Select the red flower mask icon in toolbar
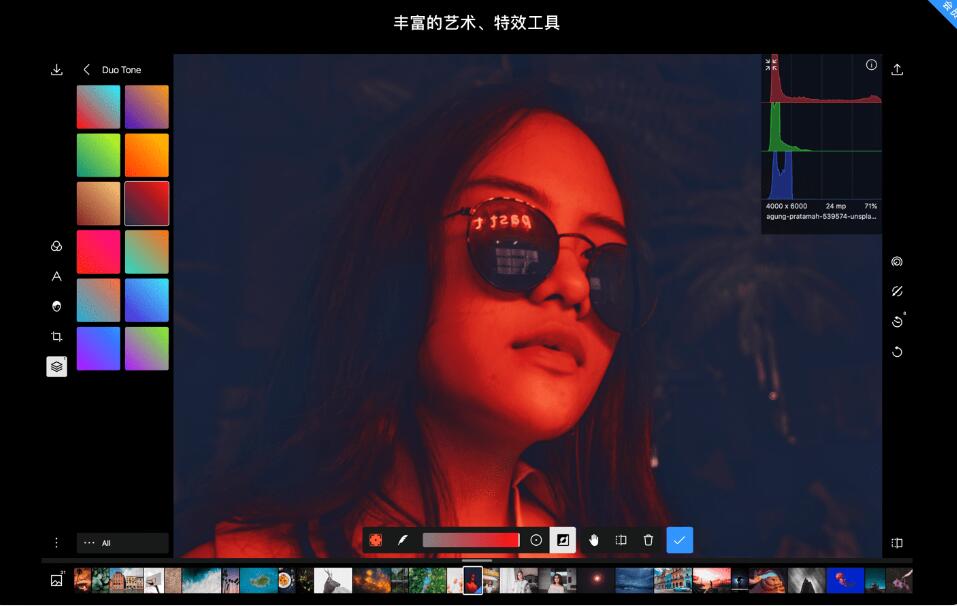Image resolution: width=957 pixels, height=606 pixels. click(375, 540)
